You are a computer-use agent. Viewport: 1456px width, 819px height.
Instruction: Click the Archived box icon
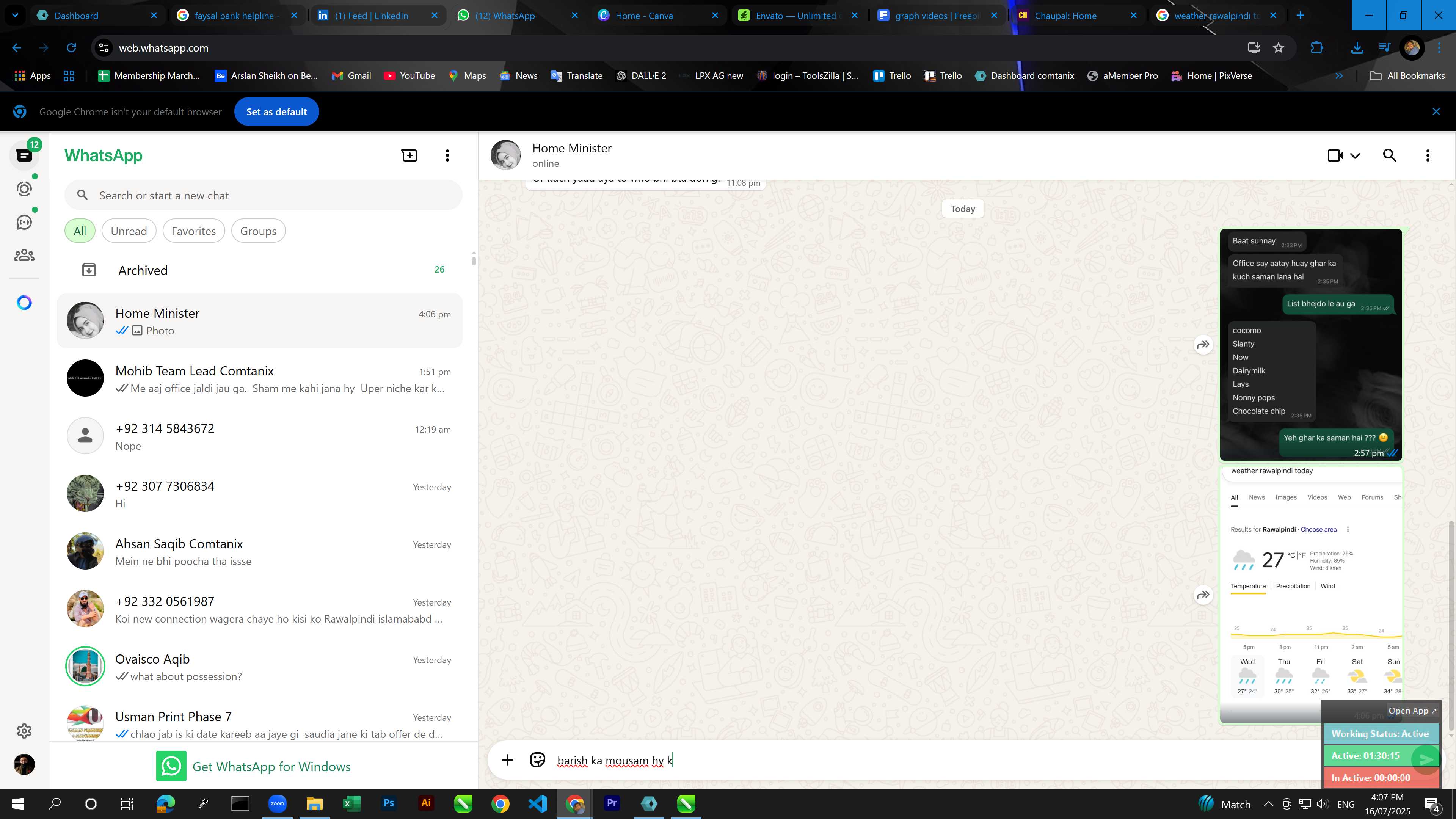[89, 270]
